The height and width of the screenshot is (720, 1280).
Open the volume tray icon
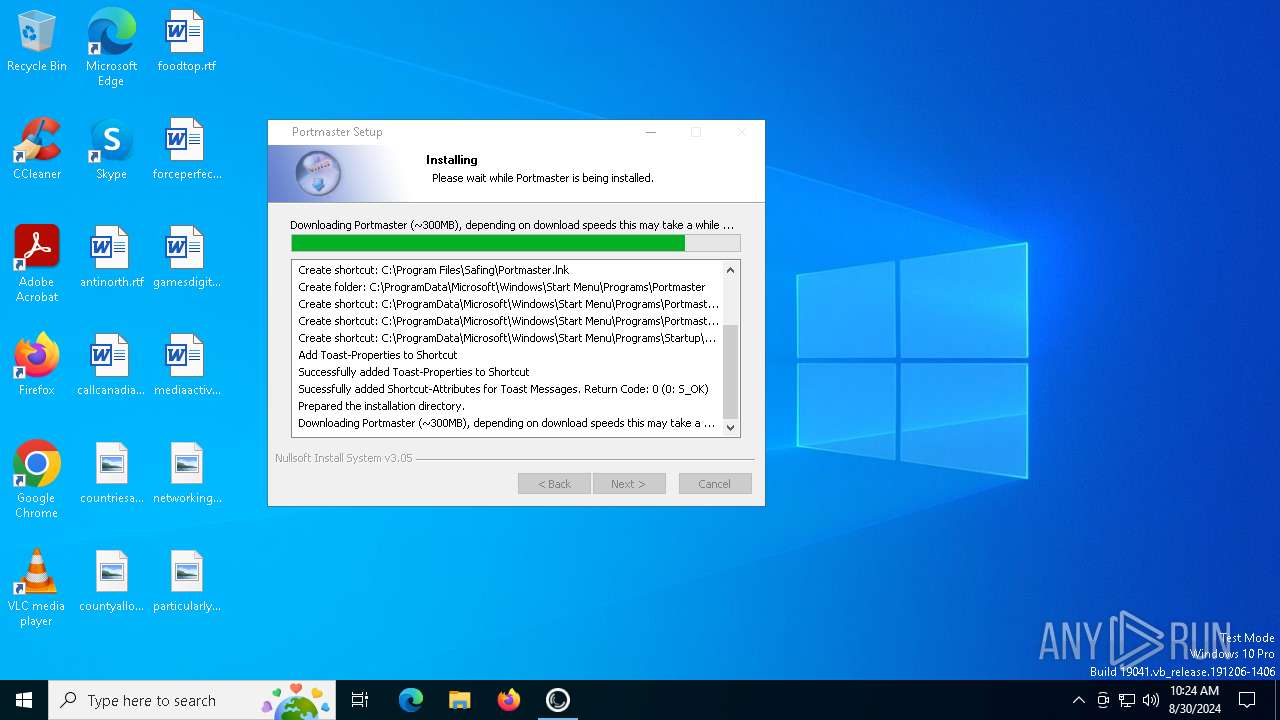point(1151,700)
